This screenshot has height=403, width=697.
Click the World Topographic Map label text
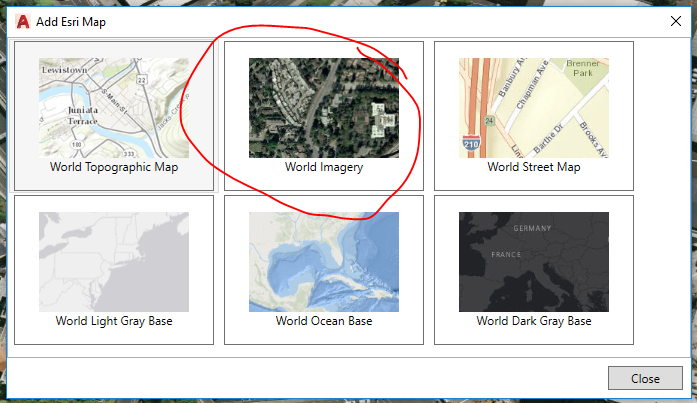(x=114, y=167)
